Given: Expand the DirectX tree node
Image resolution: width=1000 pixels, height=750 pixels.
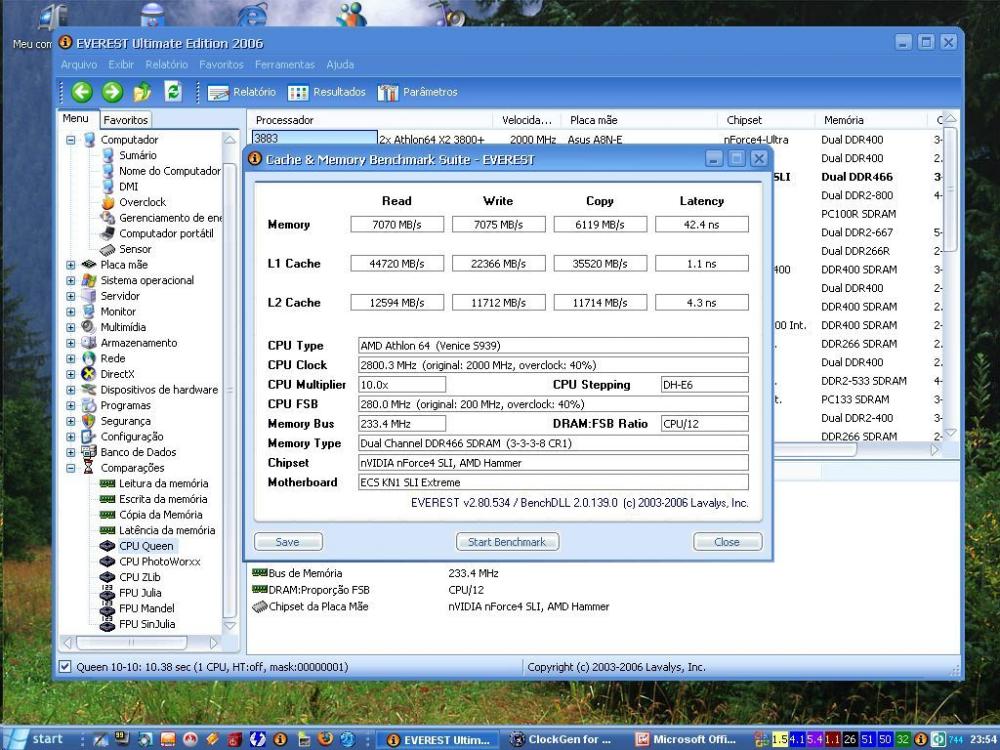Looking at the screenshot, I should (71, 374).
